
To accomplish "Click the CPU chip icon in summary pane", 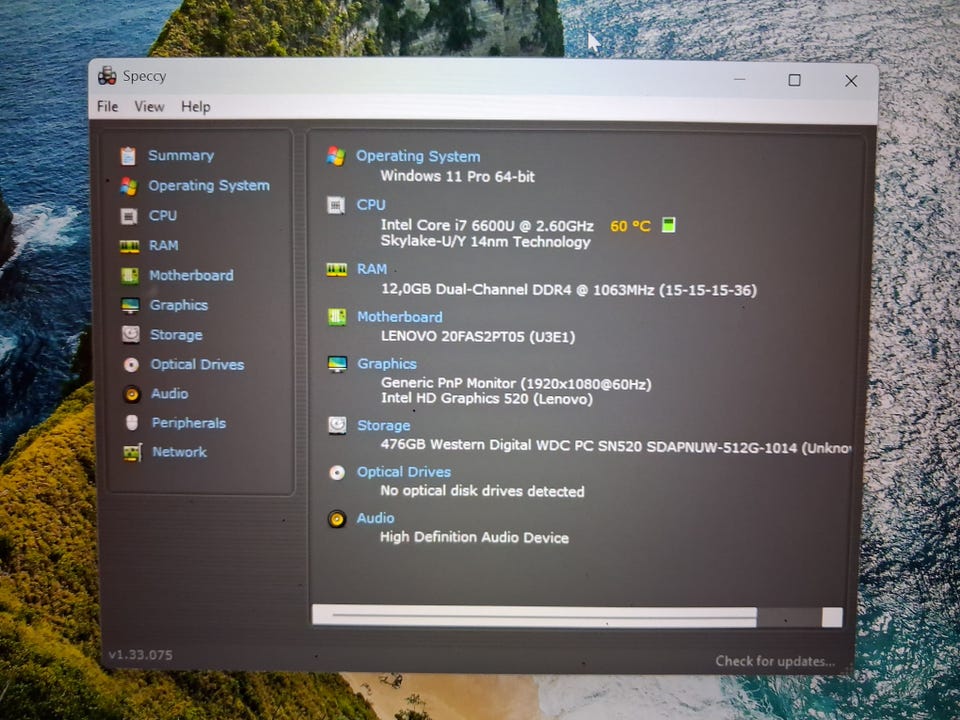I will point(336,205).
